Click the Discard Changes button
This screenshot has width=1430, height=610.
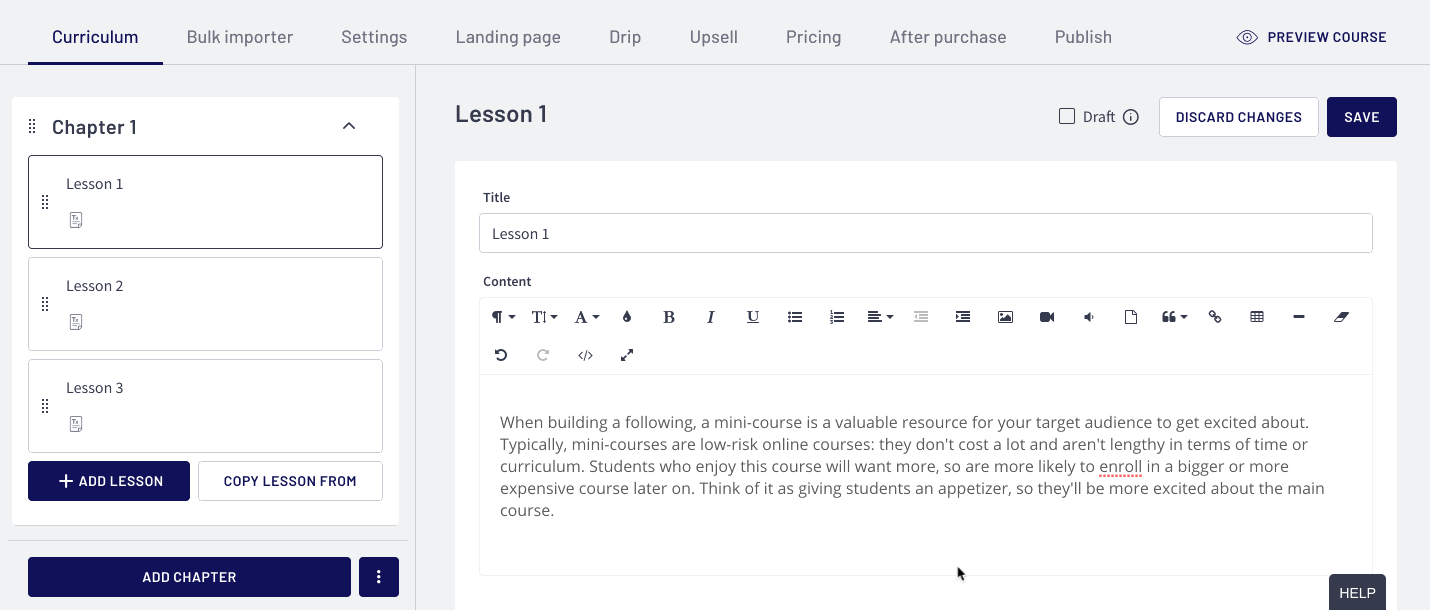(1239, 117)
